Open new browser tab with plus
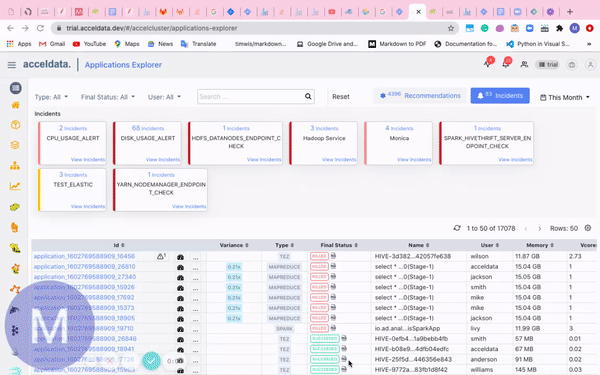This screenshot has width=600, height=375. 569,11
